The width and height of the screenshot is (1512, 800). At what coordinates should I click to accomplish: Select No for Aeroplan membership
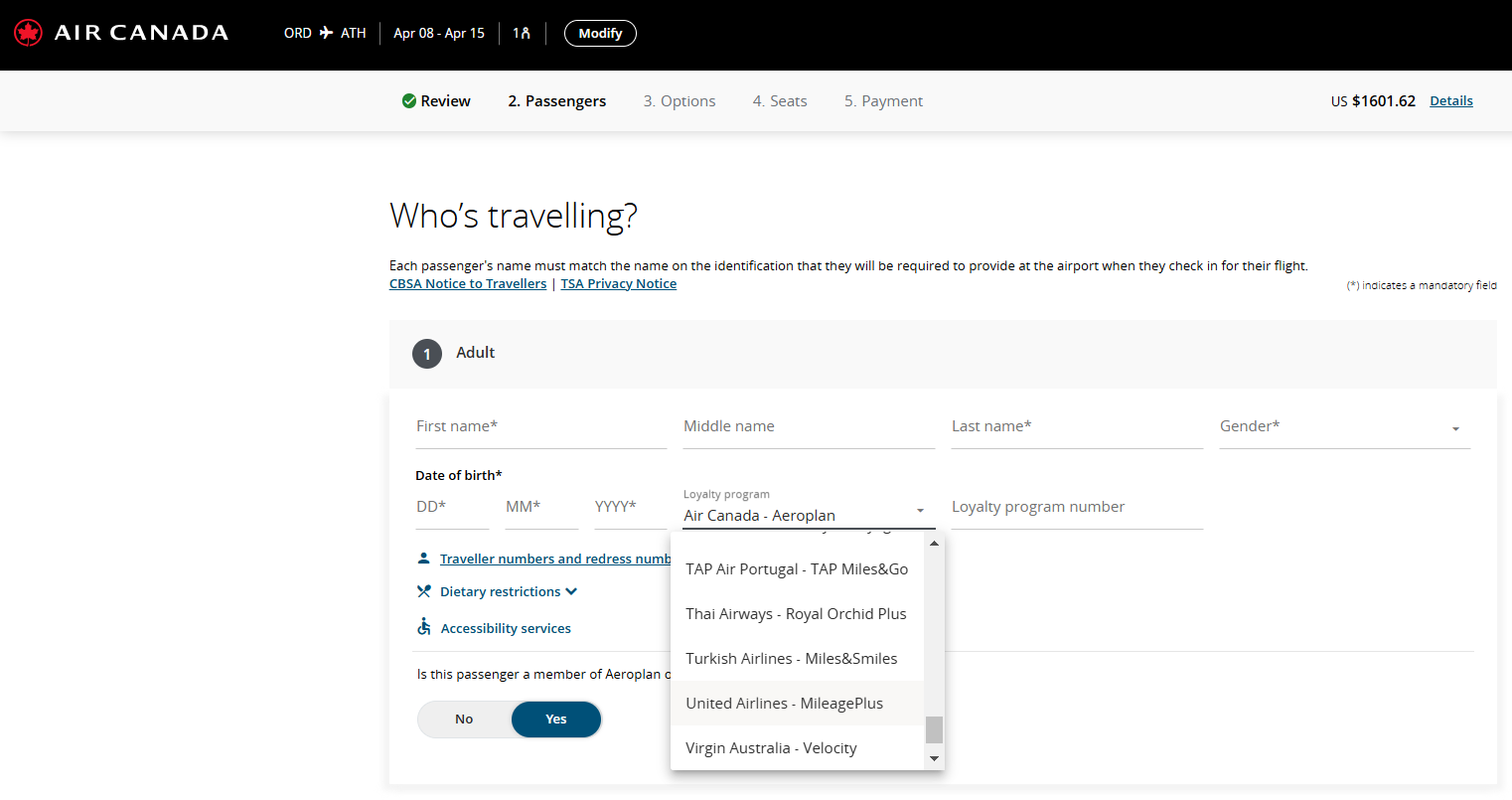pos(464,720)
